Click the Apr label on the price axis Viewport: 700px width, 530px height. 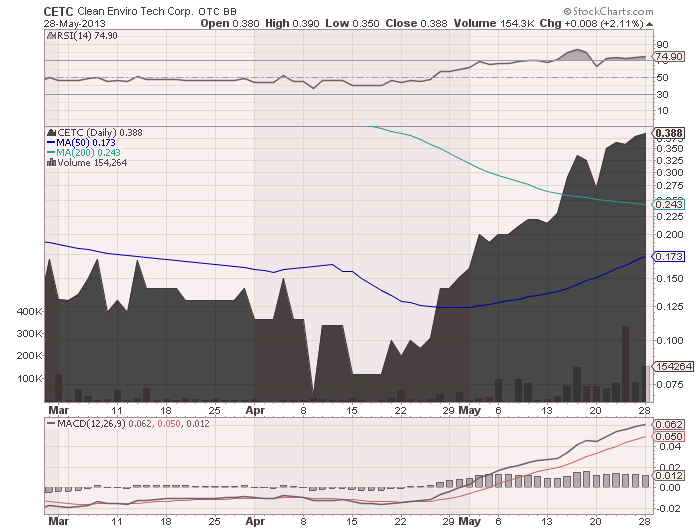tap(256, 410)
